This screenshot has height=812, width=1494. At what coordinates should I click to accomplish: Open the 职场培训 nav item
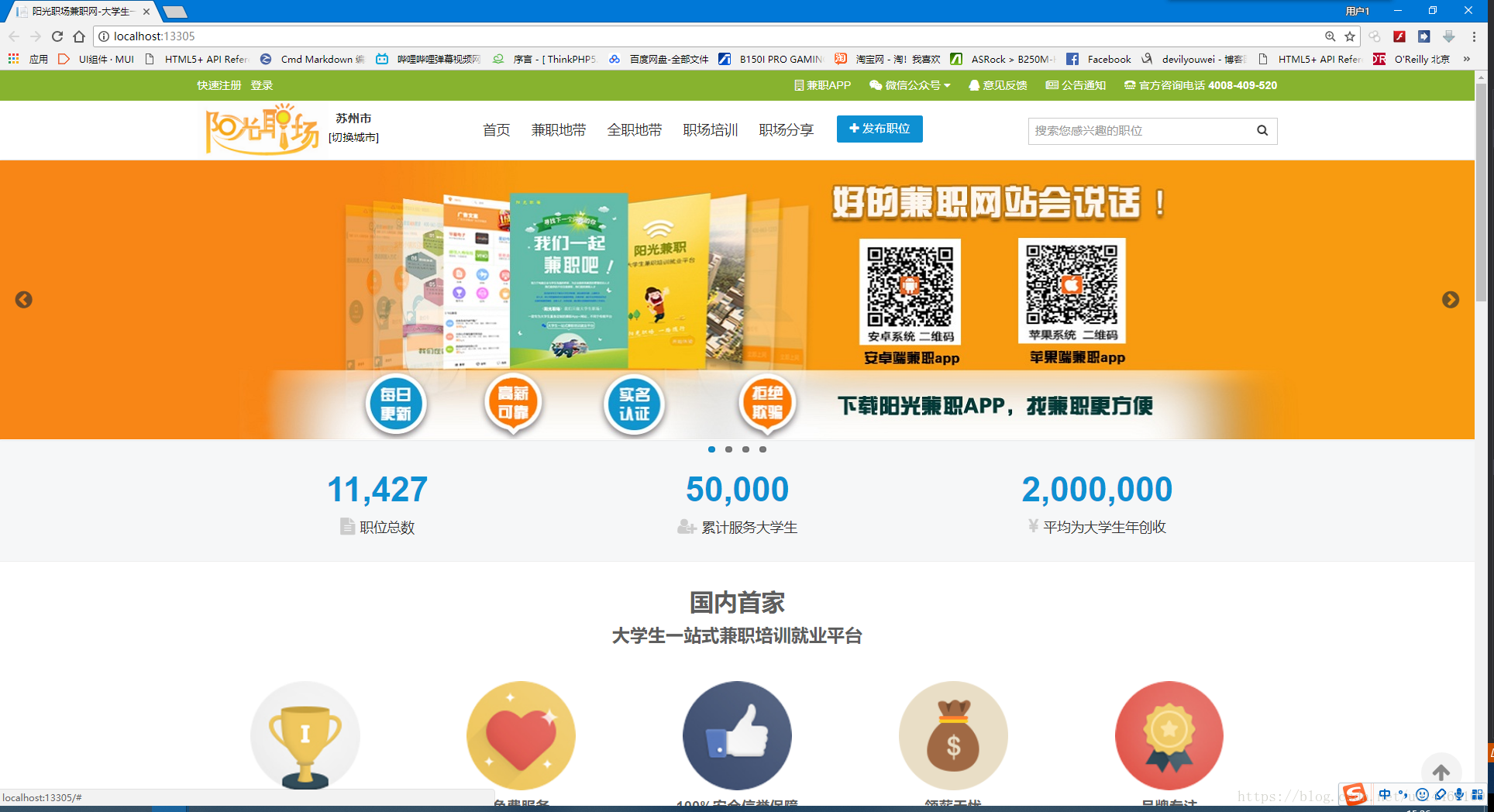point(710,130)
